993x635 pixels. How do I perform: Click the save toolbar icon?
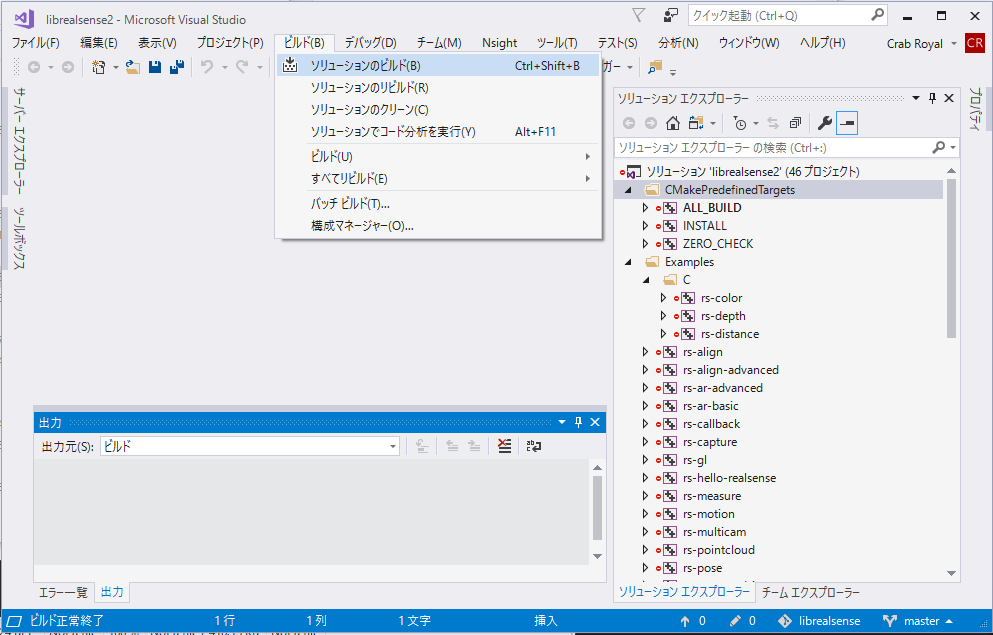pos(155,66)
